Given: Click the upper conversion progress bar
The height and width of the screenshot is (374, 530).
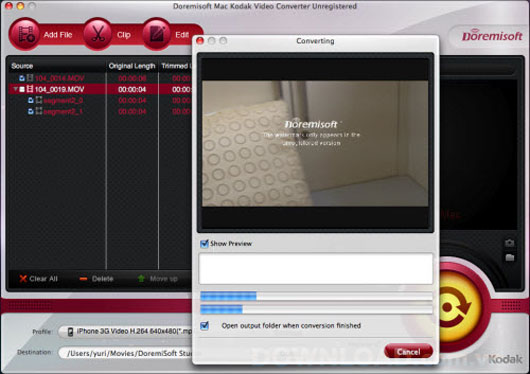Looking at the screenshot, I should tap(316, 296).
